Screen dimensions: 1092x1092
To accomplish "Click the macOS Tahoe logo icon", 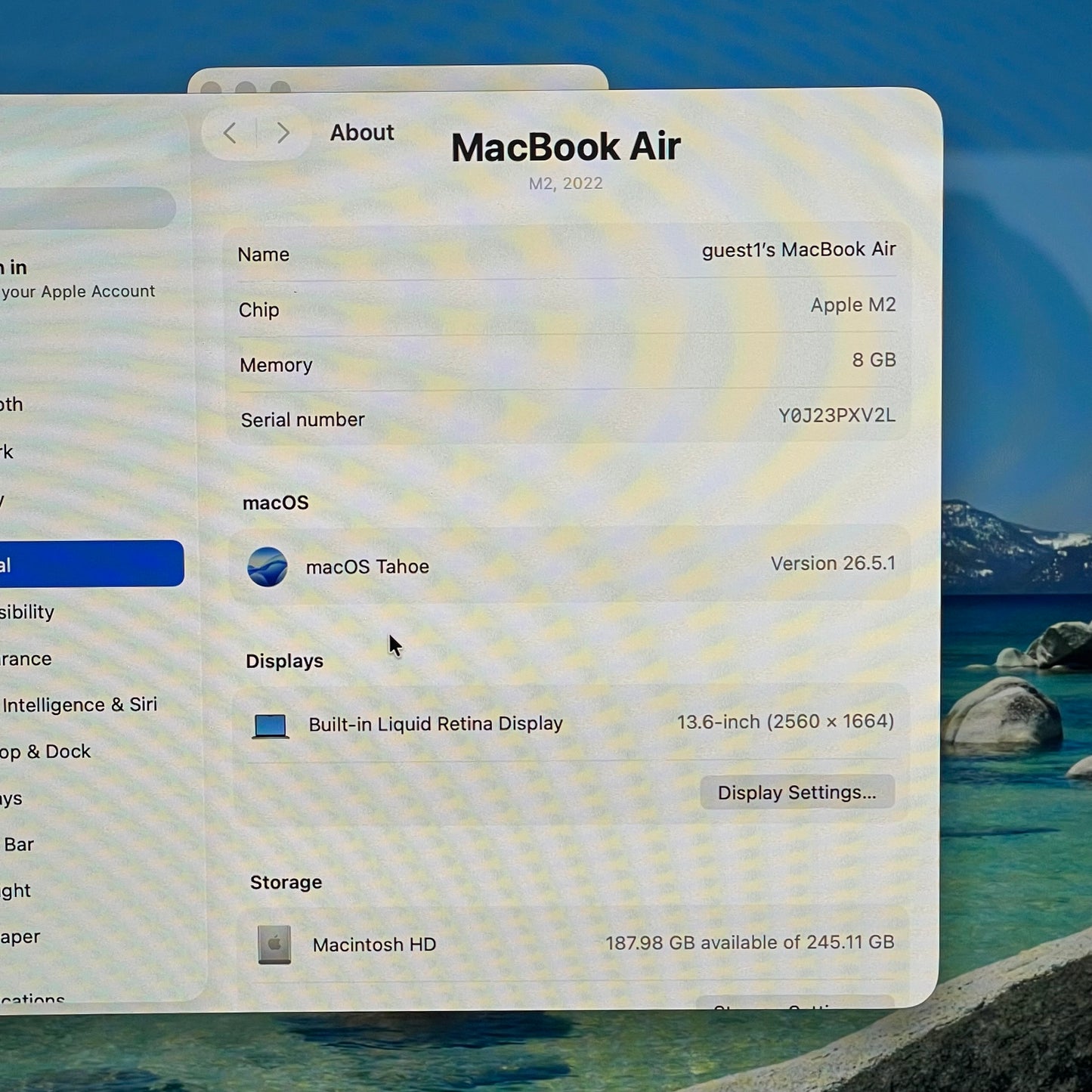I will tap(268, 567).
